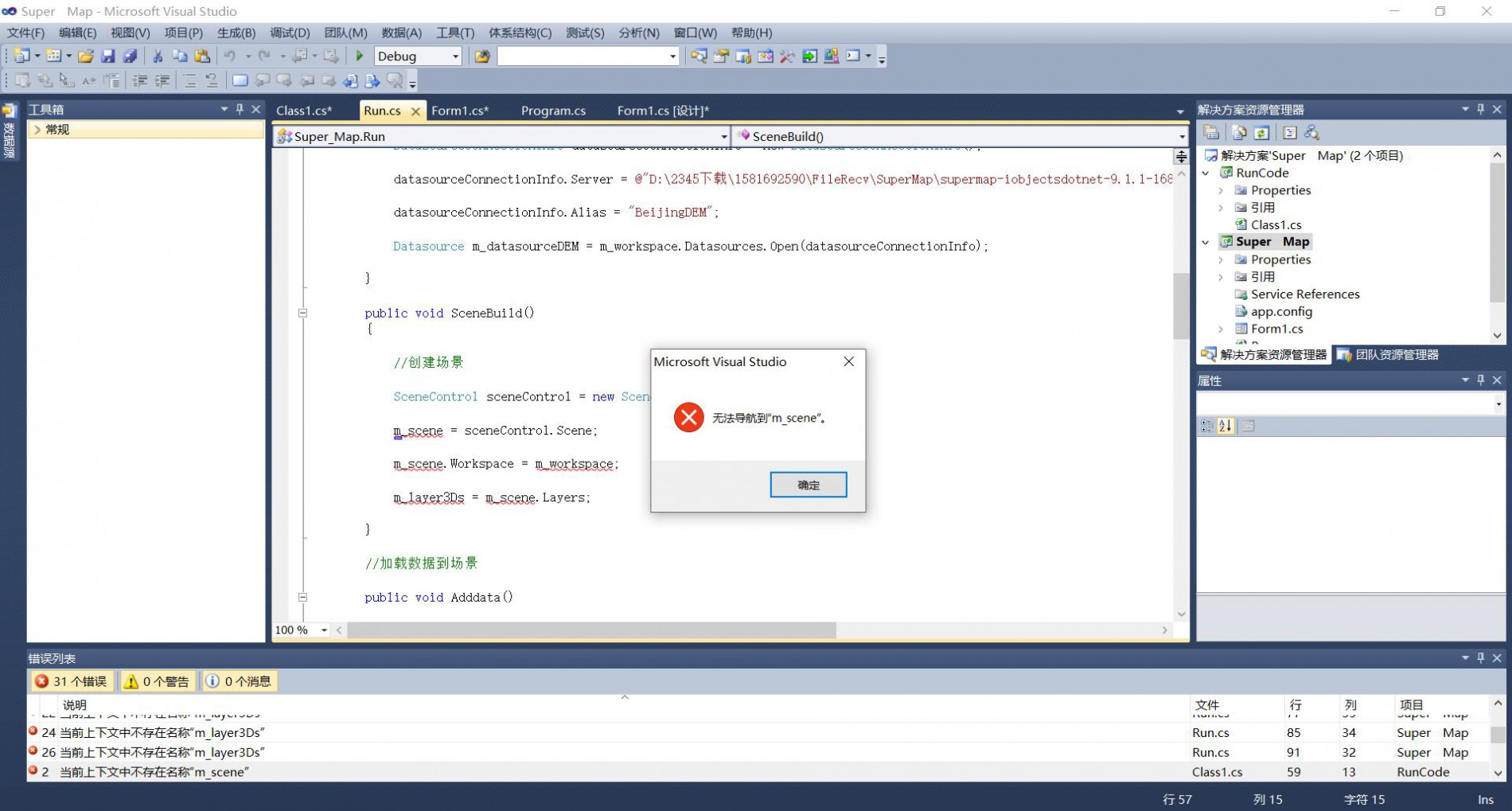Screen dimensions: 1512x811
Task: Close the Microsoft Visual Studio error dialog
Action: click(x=848, y=361)
